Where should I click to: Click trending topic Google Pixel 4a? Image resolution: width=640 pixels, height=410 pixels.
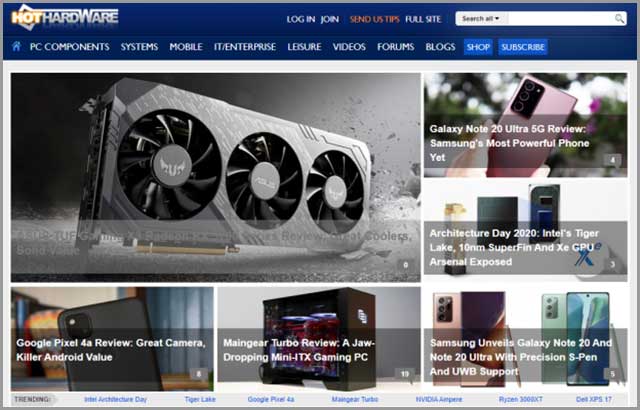[271, 399]
